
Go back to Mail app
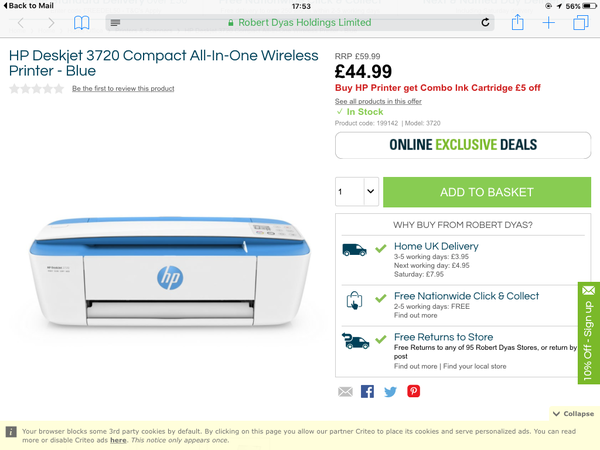[x=28, y=5]
